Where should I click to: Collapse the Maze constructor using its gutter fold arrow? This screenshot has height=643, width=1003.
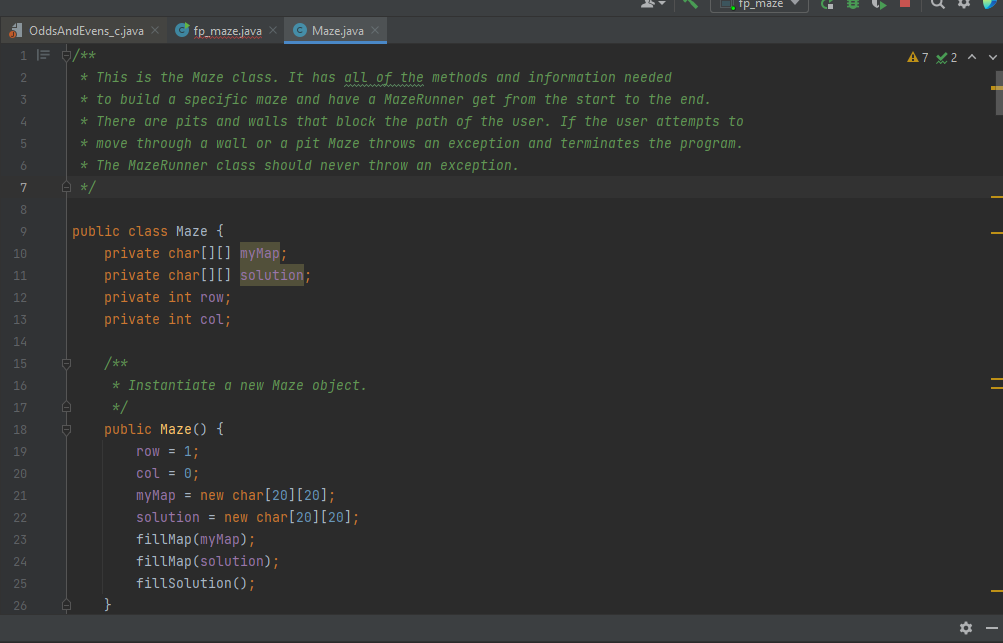point(66,428)
